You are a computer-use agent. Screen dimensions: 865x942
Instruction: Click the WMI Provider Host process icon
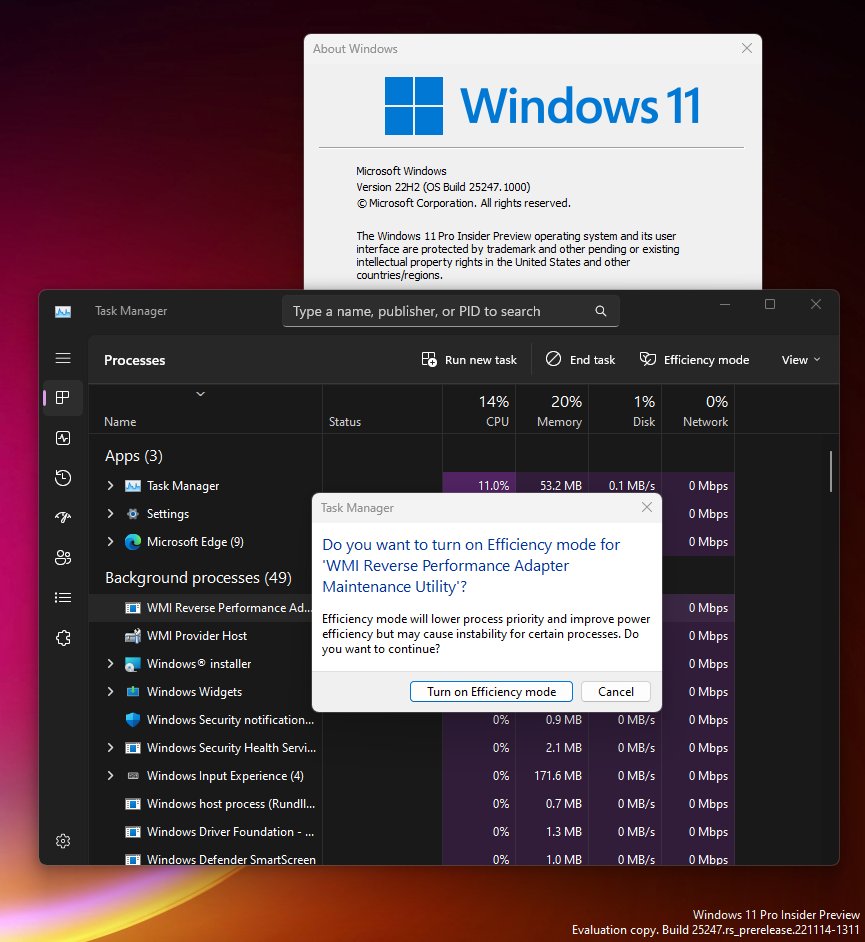[133, 636]
